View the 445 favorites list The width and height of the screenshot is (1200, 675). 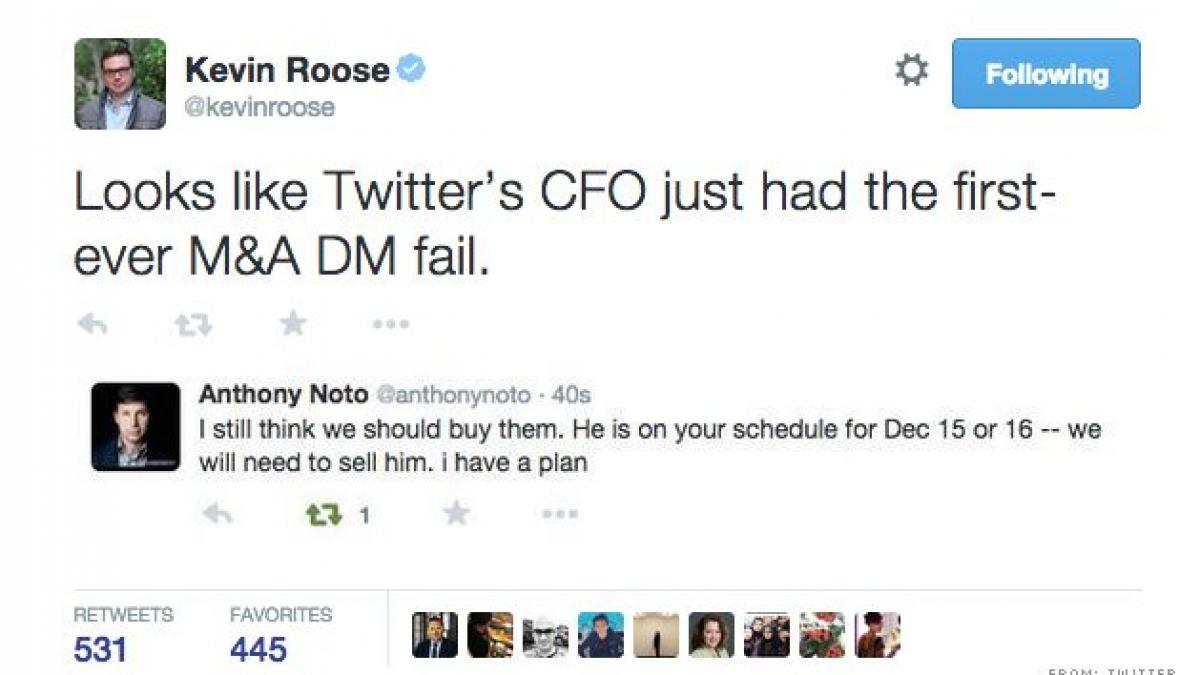click(x=258, y=650)
